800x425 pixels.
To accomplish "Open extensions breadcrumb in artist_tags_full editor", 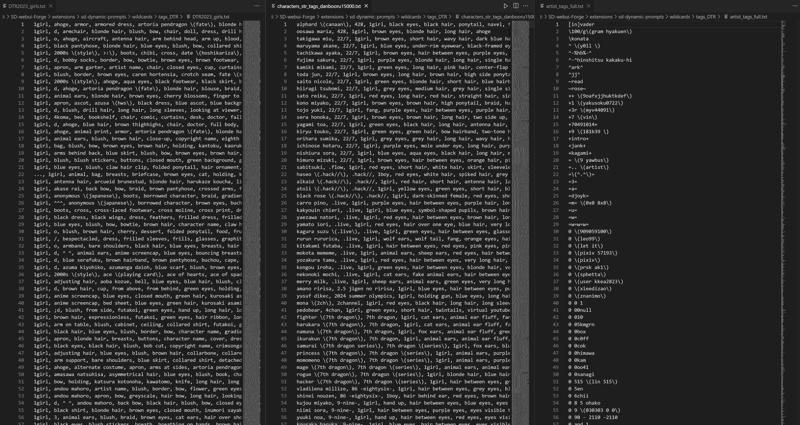I will (600, 17).
